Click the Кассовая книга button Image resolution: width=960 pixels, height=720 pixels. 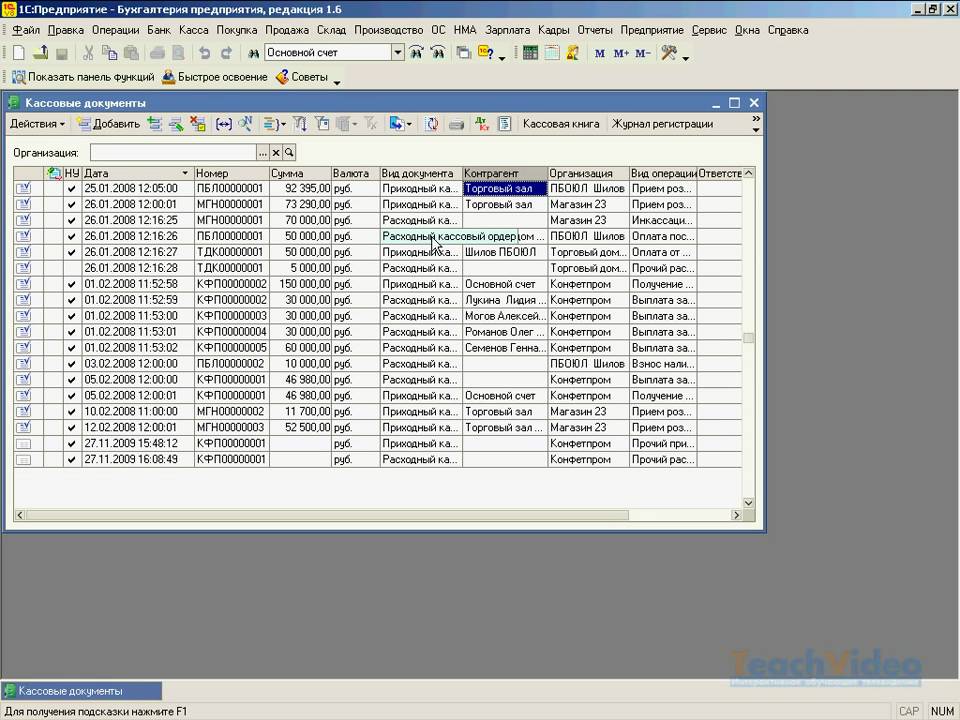pos(561,124)
